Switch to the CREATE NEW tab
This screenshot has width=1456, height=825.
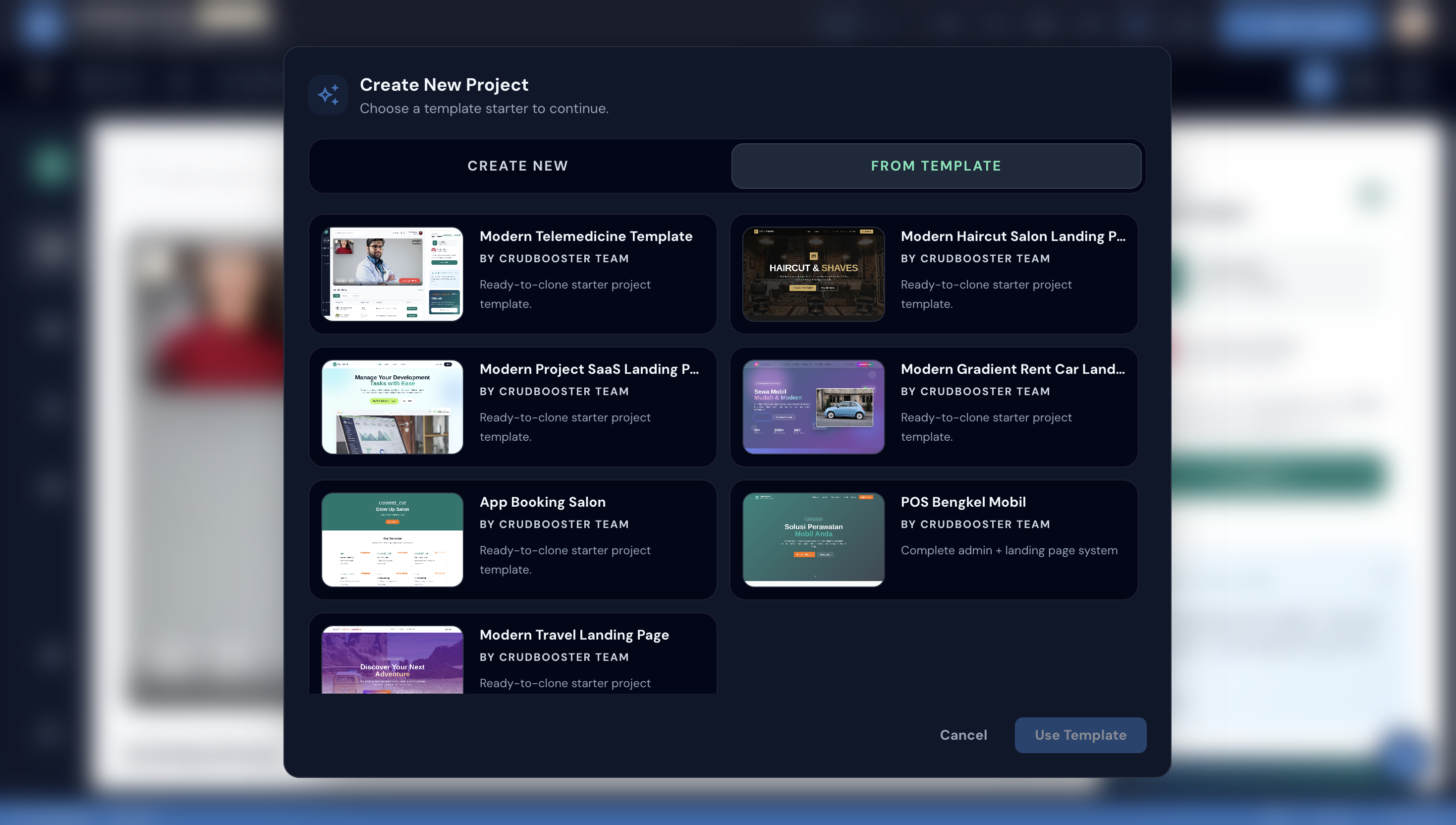point(517,166)
